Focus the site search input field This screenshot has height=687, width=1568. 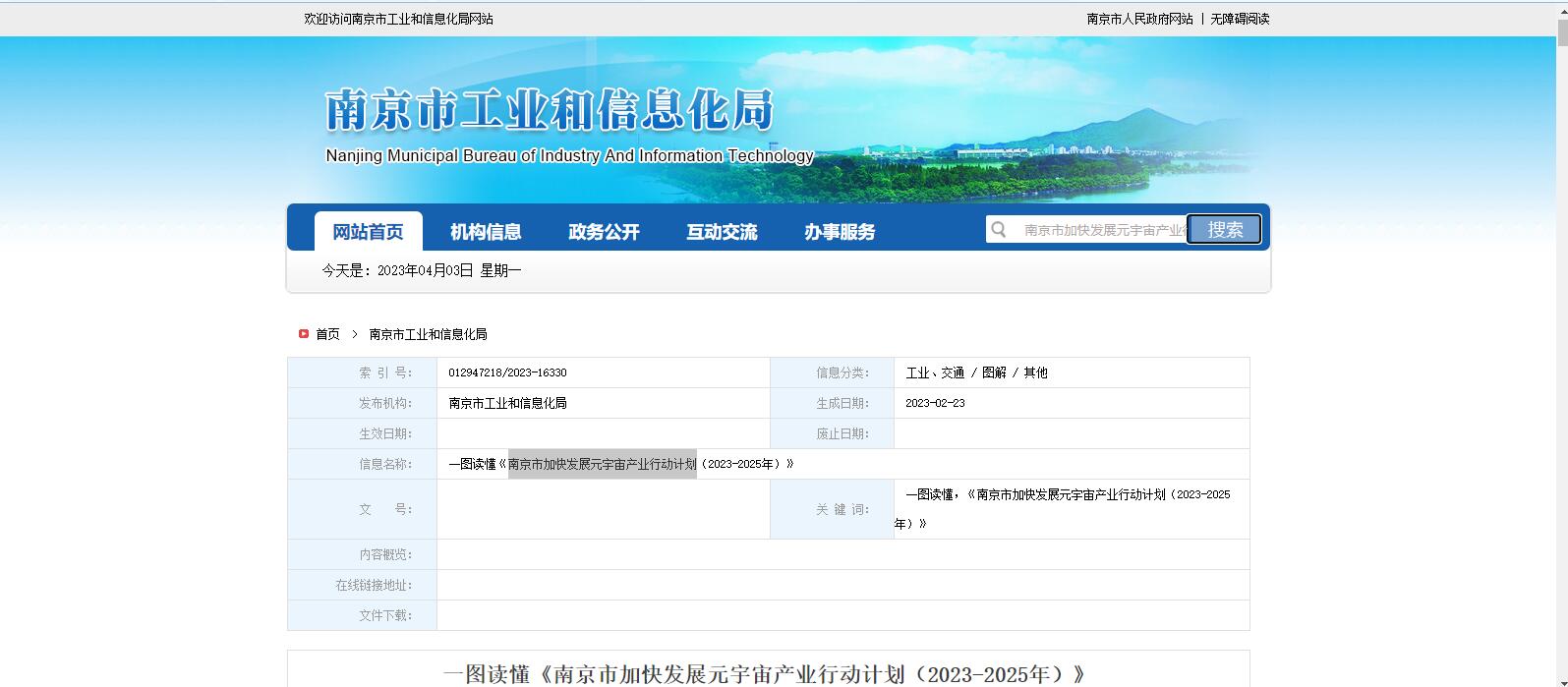(1101, 229)
